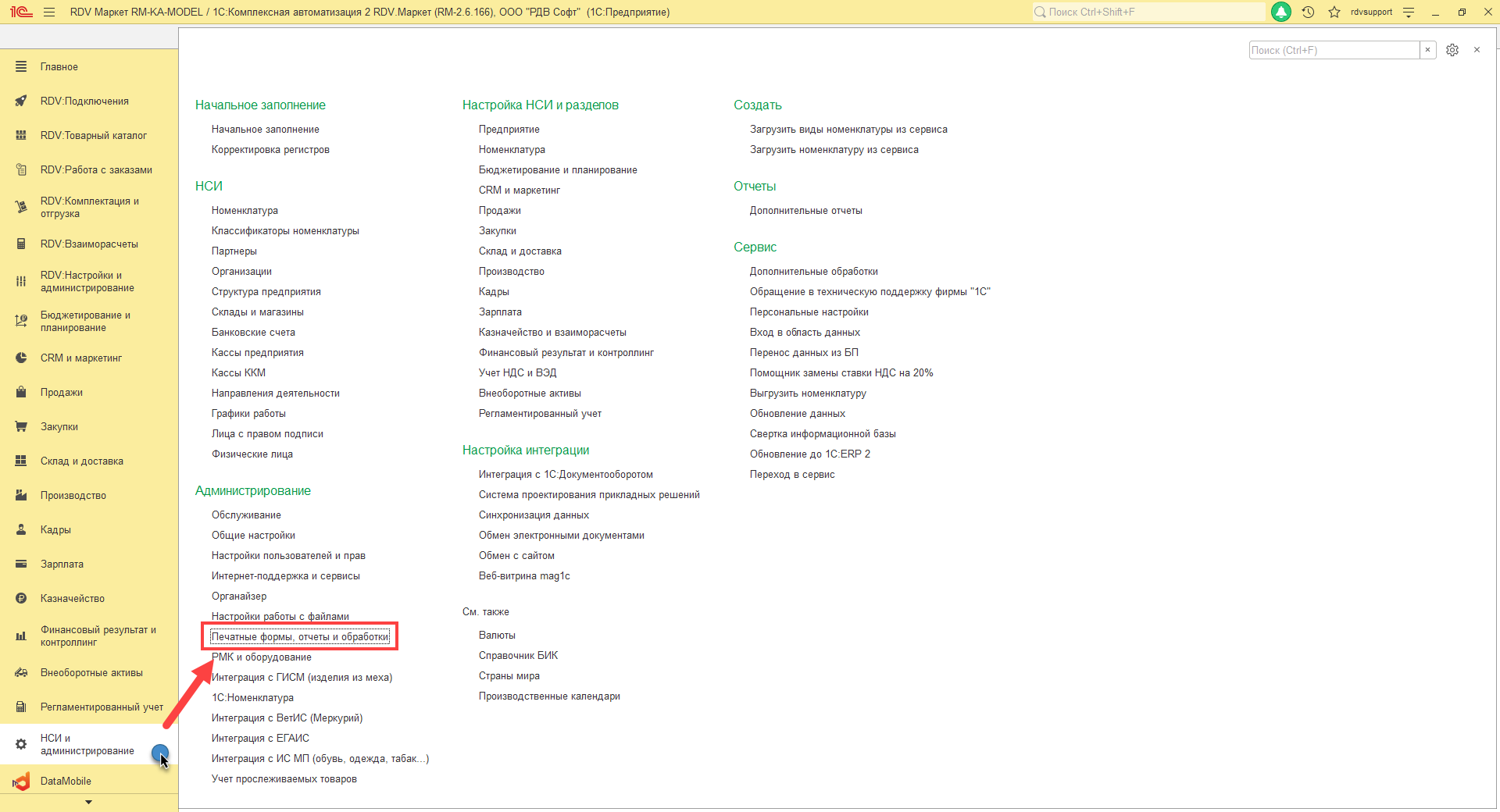
Task: Show history clock icon
Action: pyautogui.click(x=1309, y=12)
